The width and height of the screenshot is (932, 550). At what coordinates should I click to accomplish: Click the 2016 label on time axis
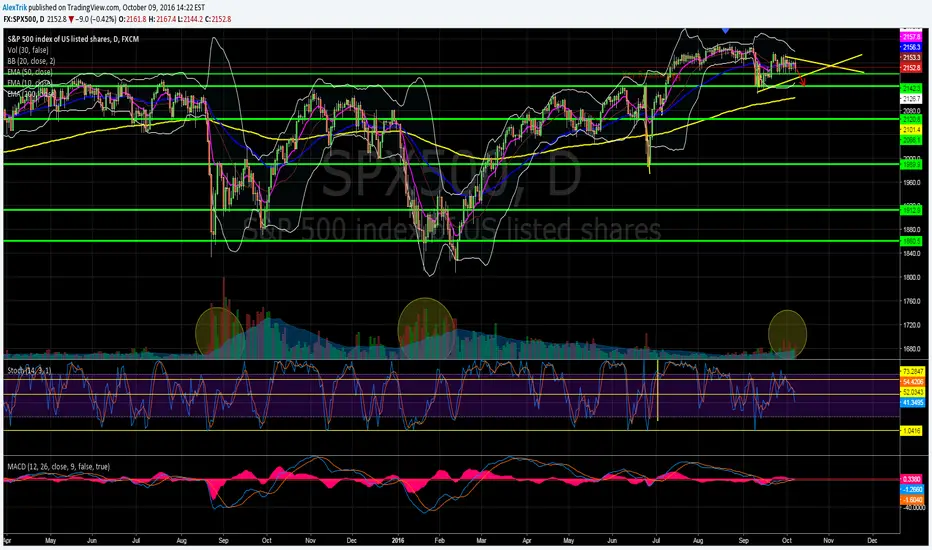click(x=398, y=540)
